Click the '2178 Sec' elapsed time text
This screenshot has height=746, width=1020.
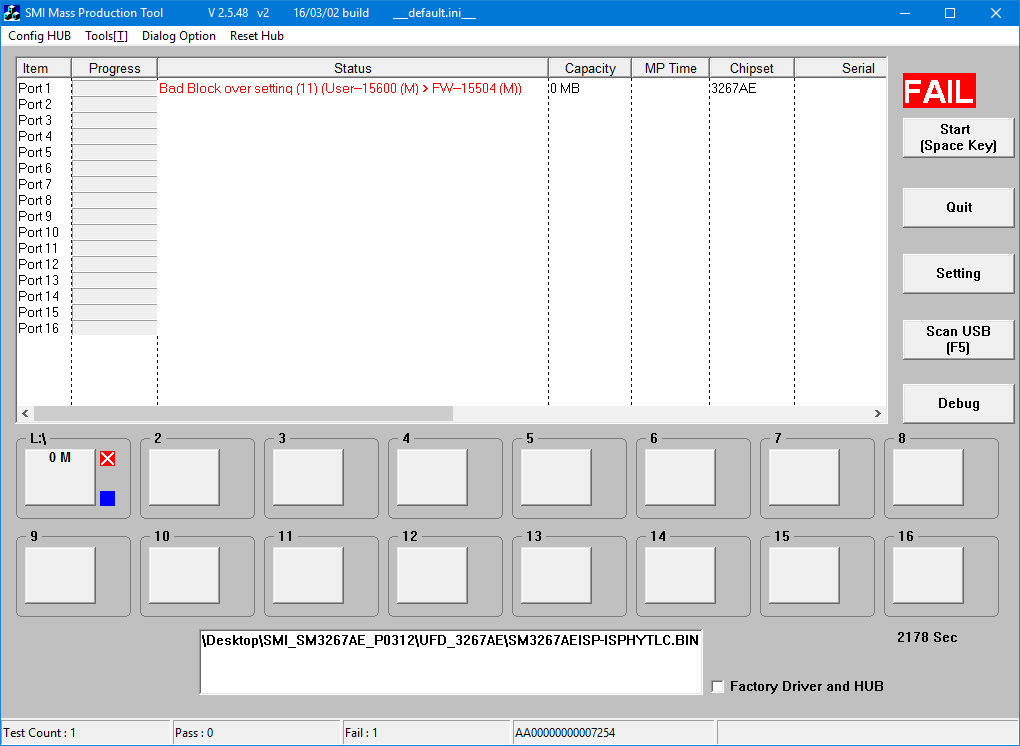(927, 637)
